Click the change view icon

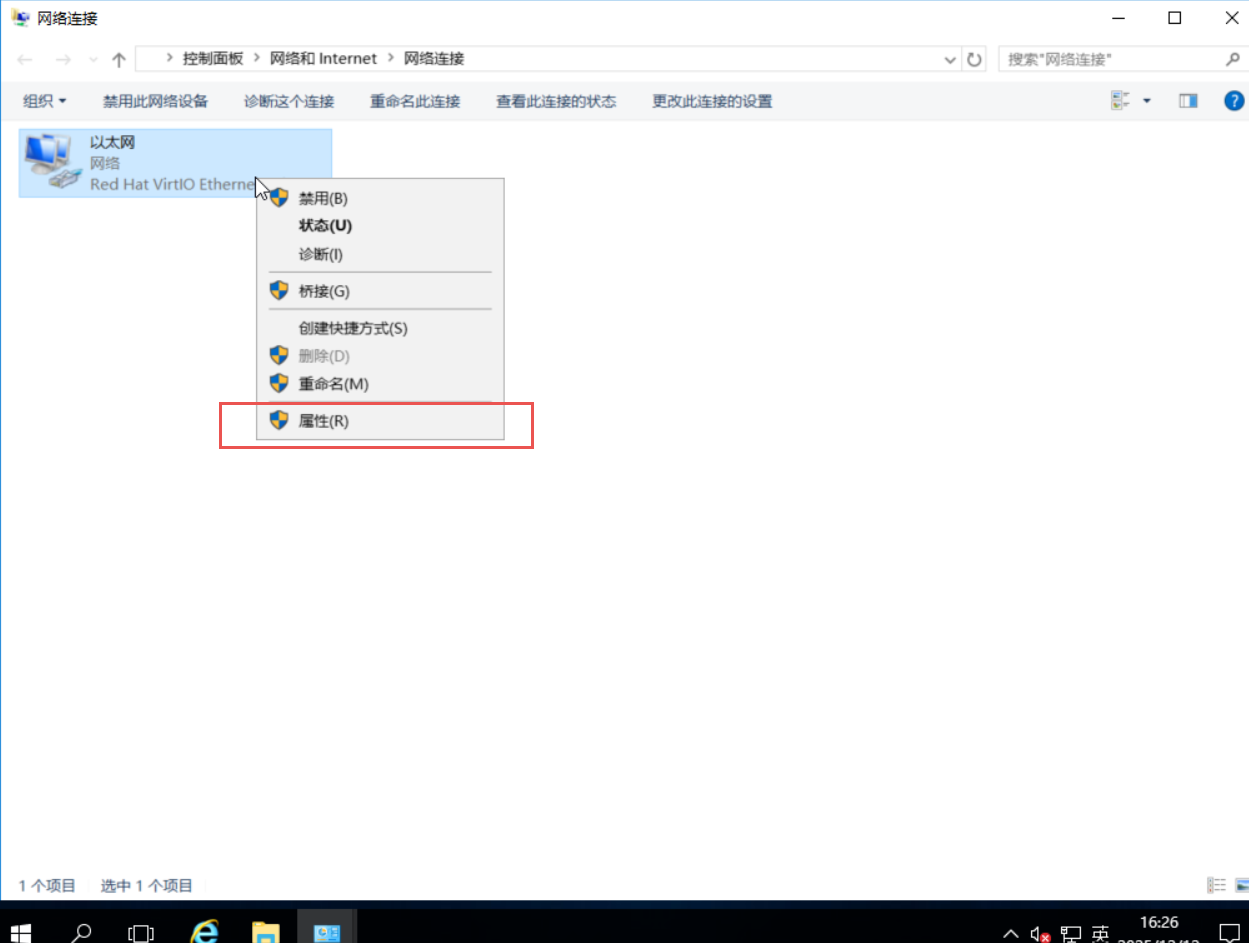(x=1120, y=101)
